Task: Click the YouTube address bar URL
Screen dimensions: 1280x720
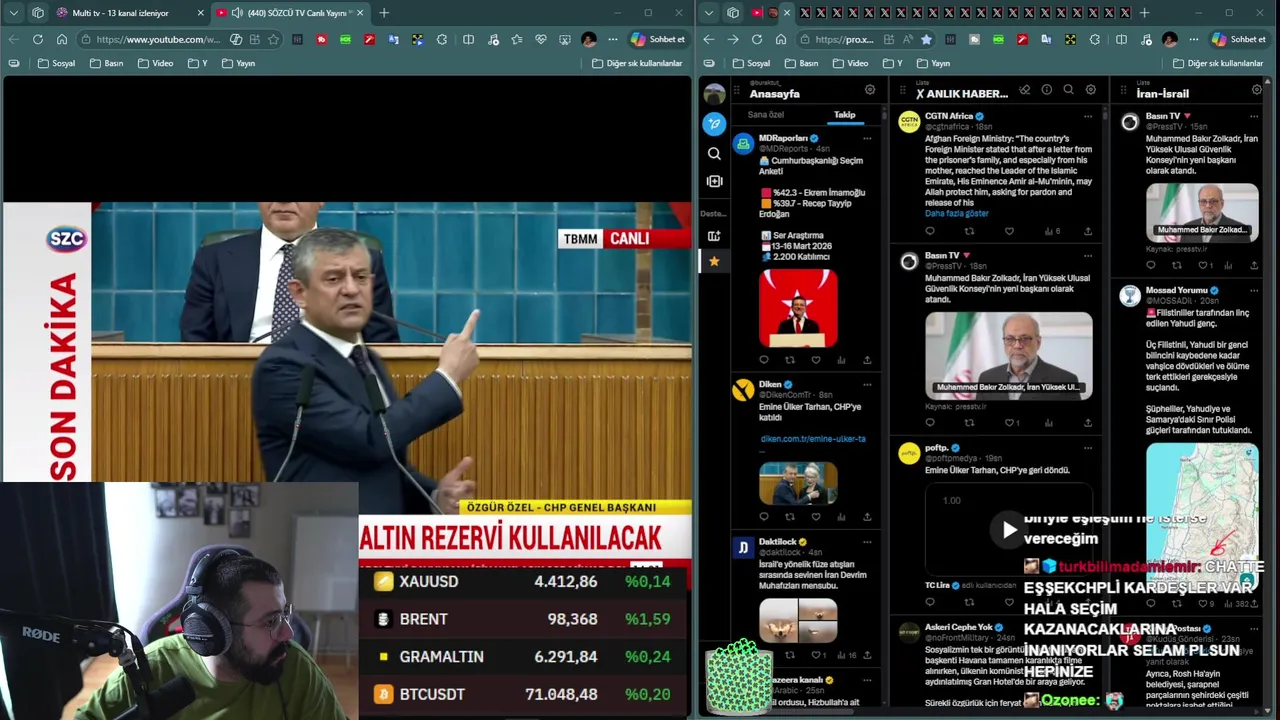Action: pyautogui.click(x=157, y=39)
